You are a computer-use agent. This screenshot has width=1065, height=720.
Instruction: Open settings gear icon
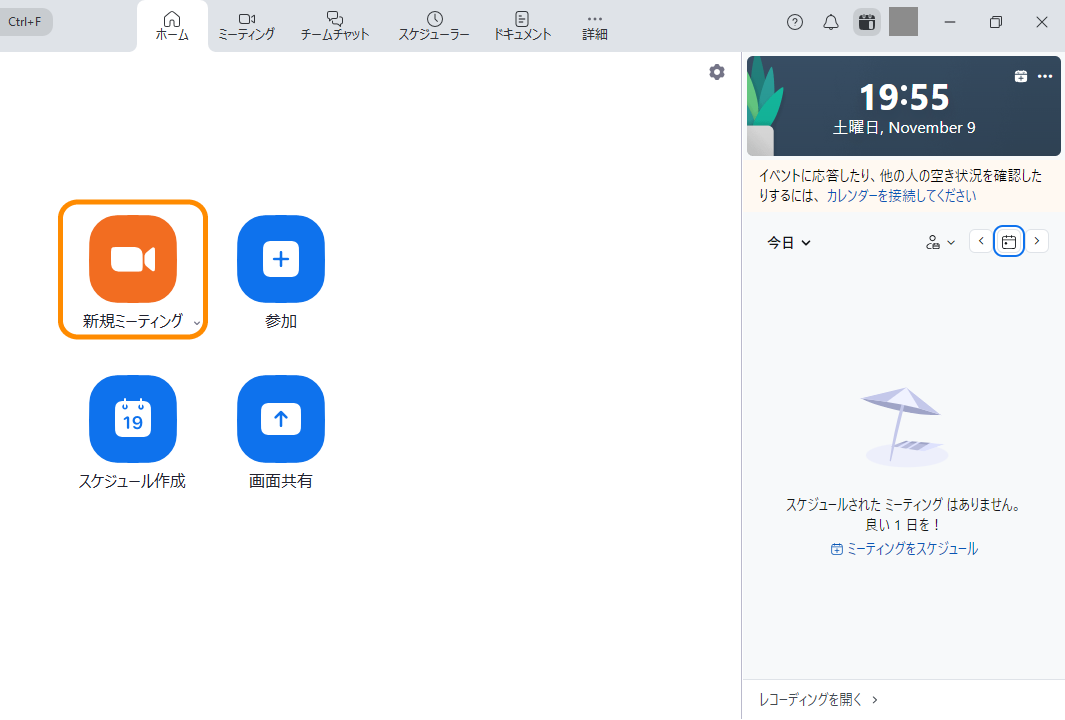coord(717,72)
